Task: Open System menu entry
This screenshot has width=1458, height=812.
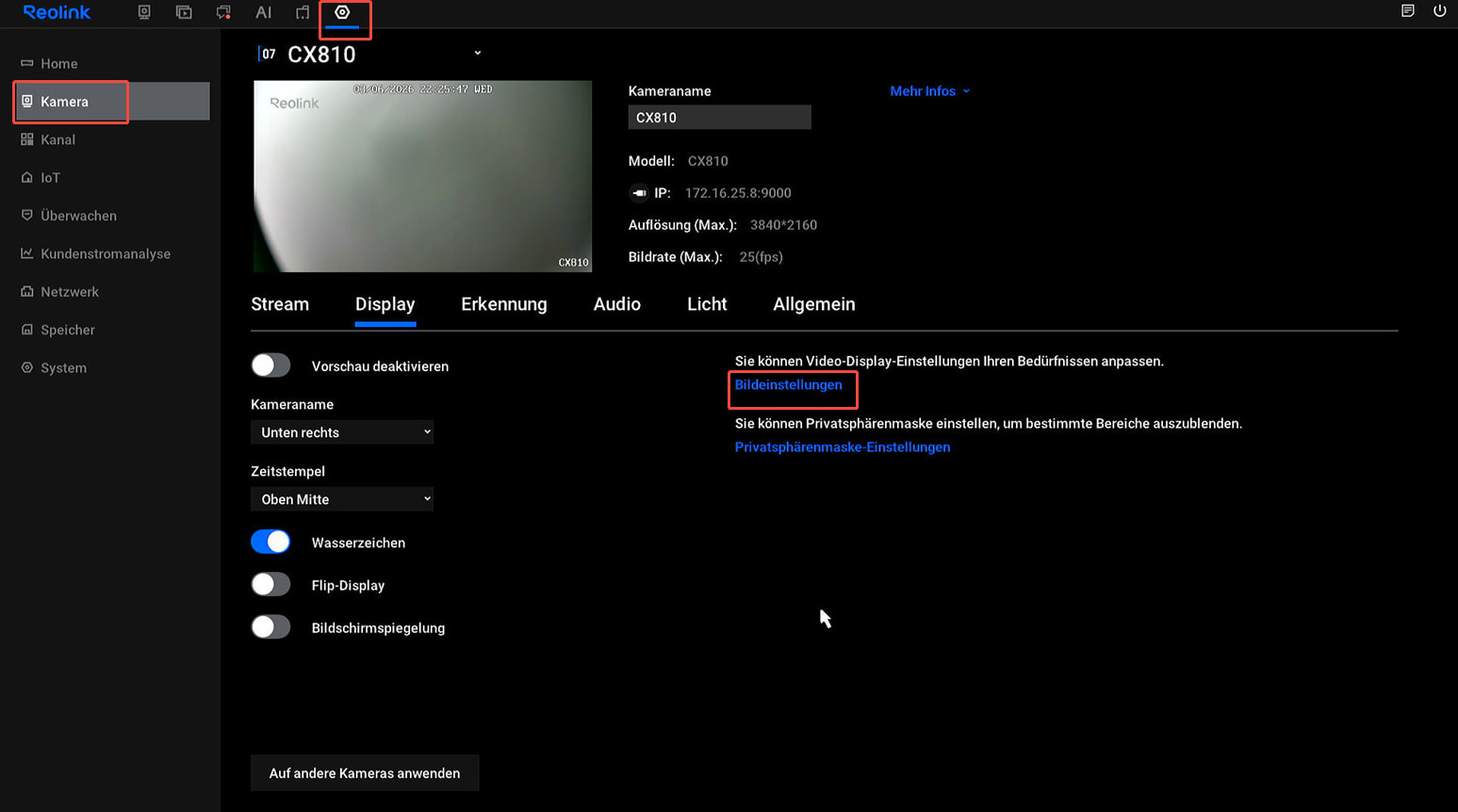Action: (111, 367)
